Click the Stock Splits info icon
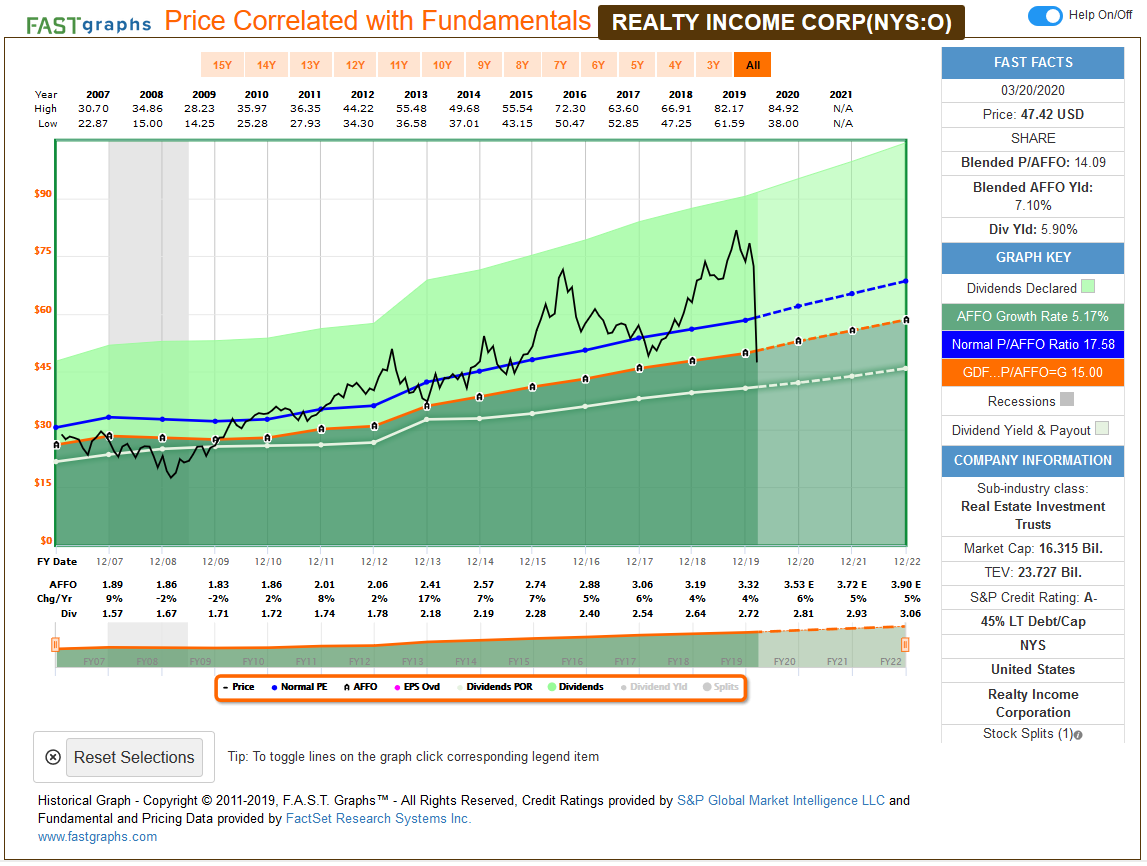This screenshot has width=1147, height=866. pos(1078,736)
